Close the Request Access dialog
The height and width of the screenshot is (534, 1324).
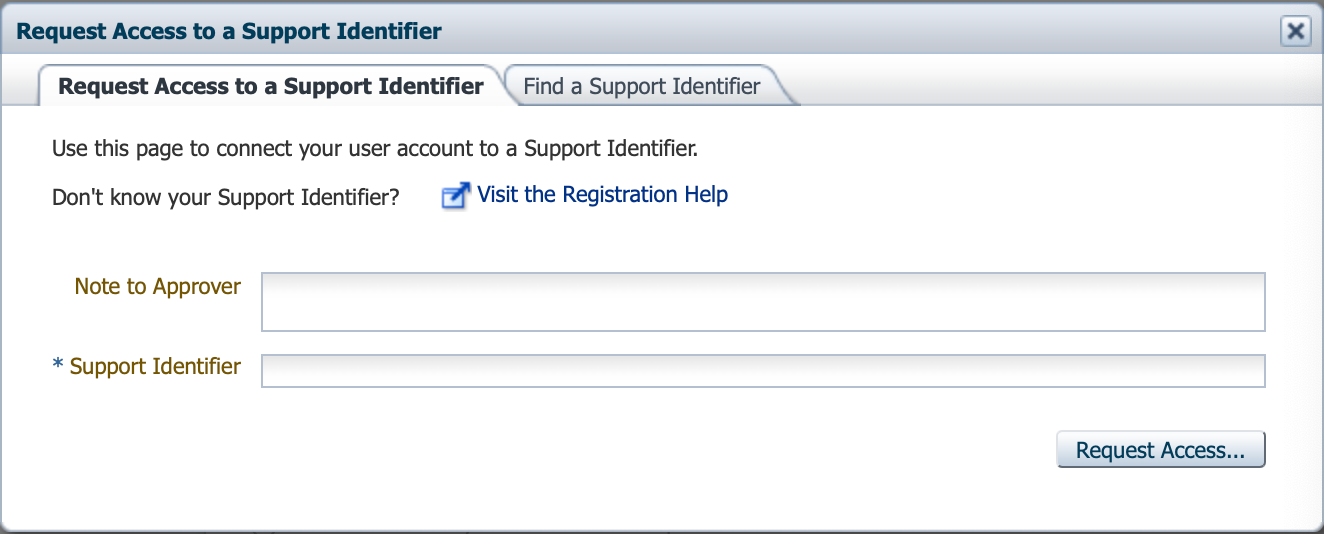[1295, 31]
